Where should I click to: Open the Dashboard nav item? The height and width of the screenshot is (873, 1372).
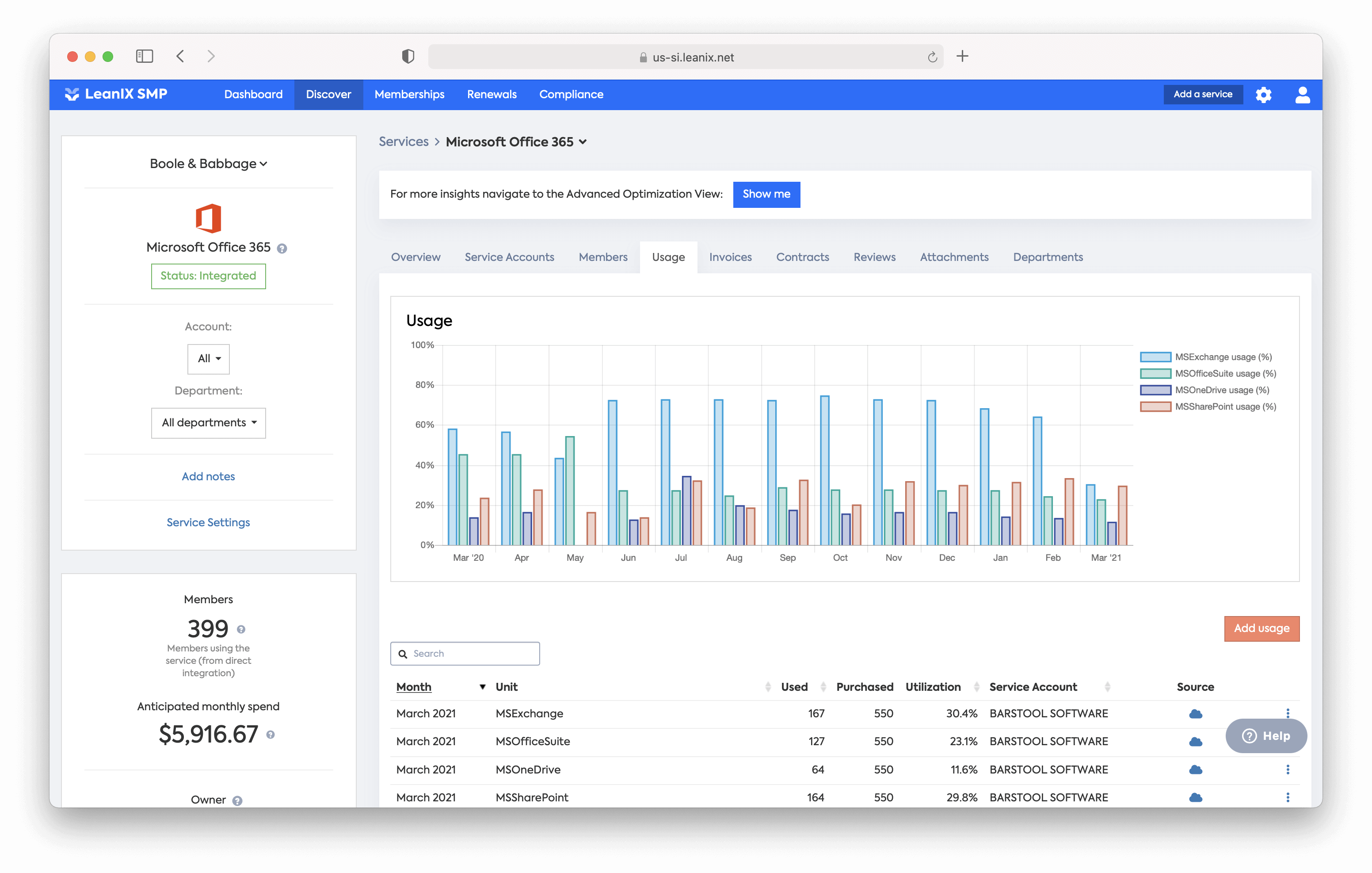coord(254,94)
